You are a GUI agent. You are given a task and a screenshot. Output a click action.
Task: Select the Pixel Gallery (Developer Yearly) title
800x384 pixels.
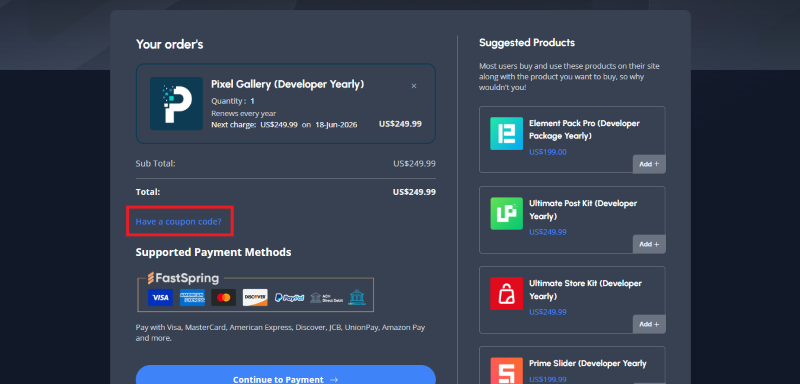click(x=288, y=85)
